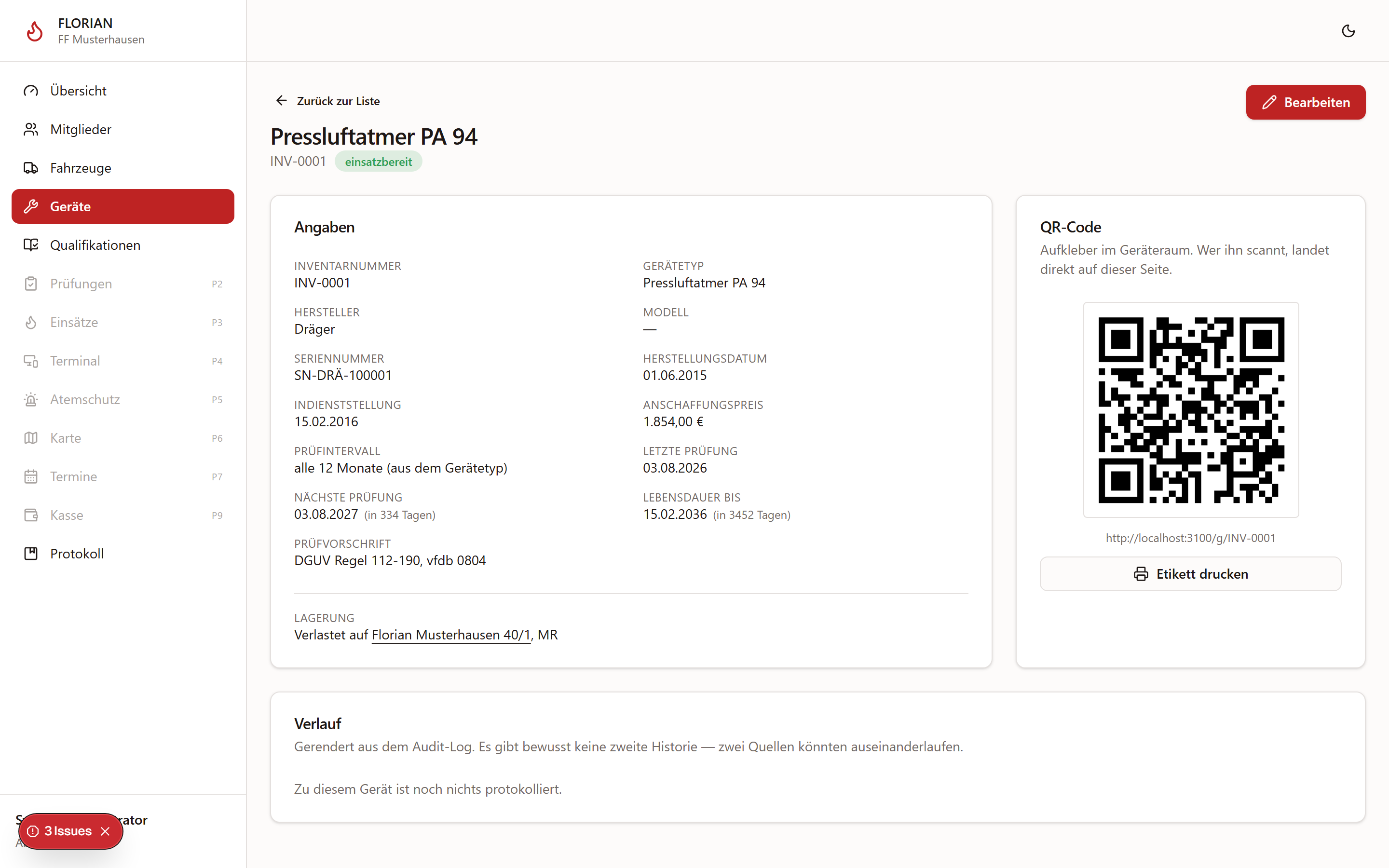Click the localhost INV-0001 URL text
The width and height of the screenshot is (1389, 868).
(1190, 538)
